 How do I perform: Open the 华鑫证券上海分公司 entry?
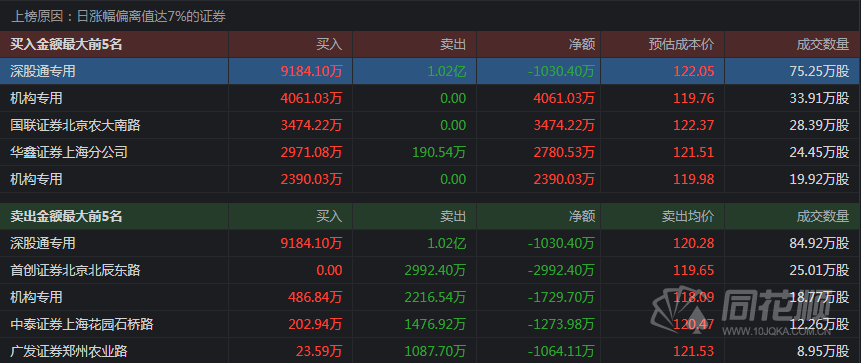pyautogui.click(x=69, y=152)
